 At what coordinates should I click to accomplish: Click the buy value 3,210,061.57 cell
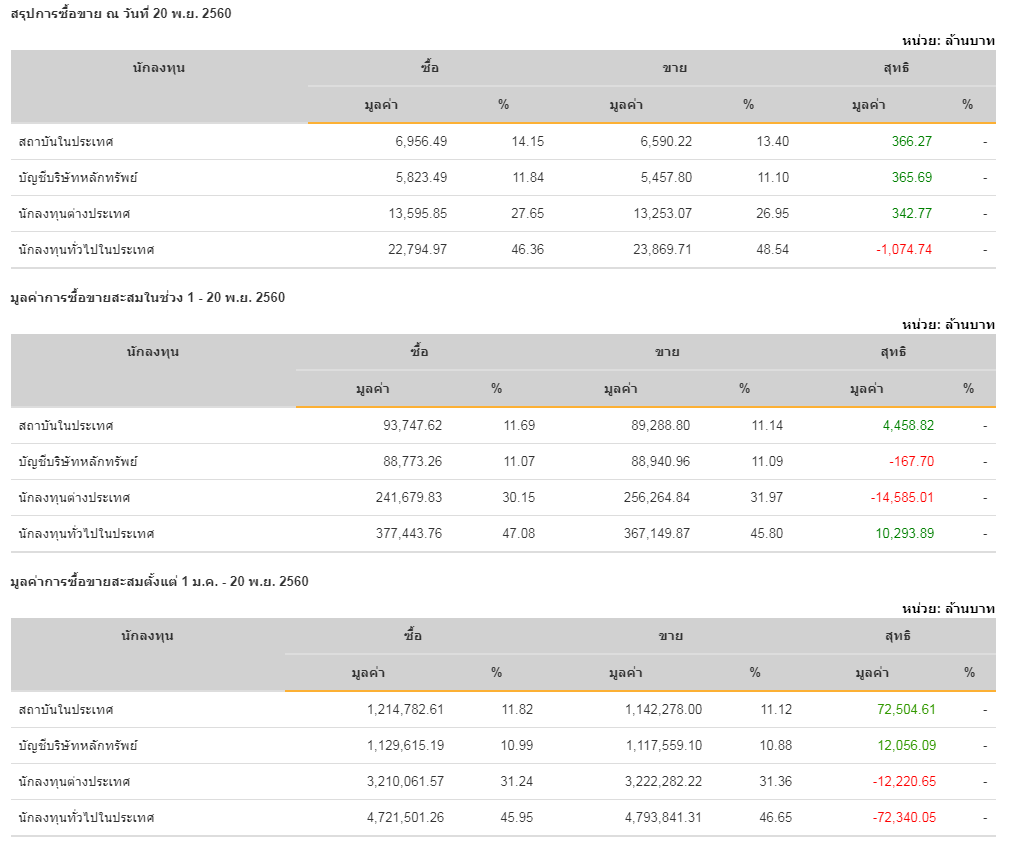click(397, 782)
